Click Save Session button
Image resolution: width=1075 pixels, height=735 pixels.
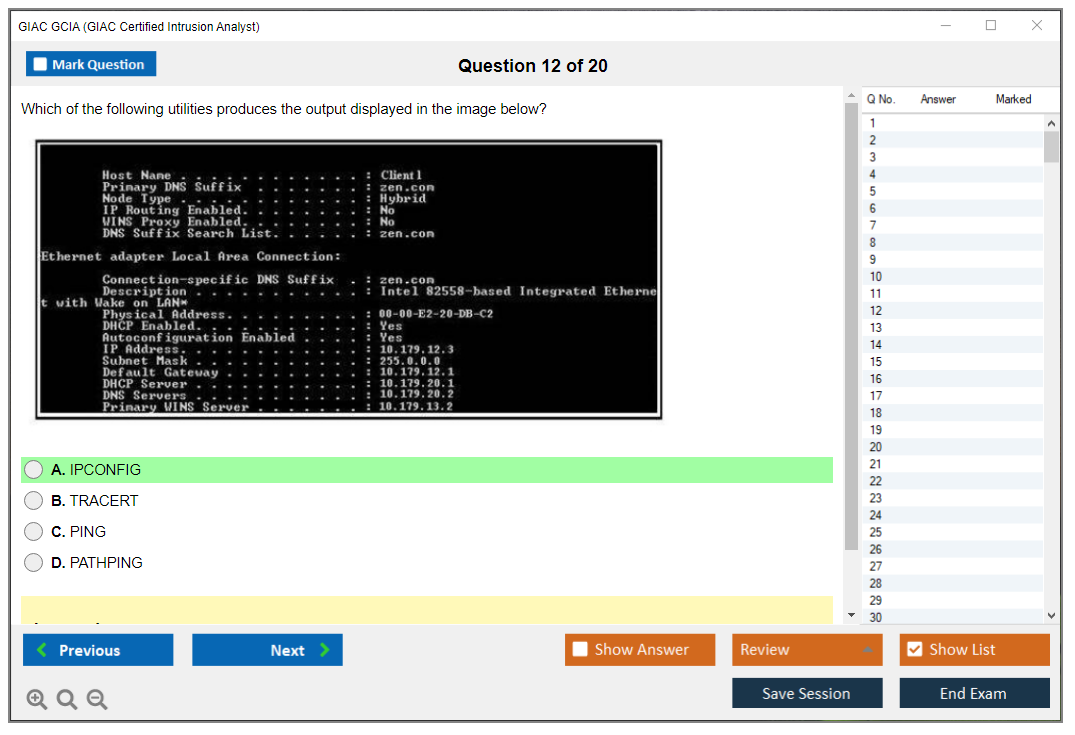[806, 693]
